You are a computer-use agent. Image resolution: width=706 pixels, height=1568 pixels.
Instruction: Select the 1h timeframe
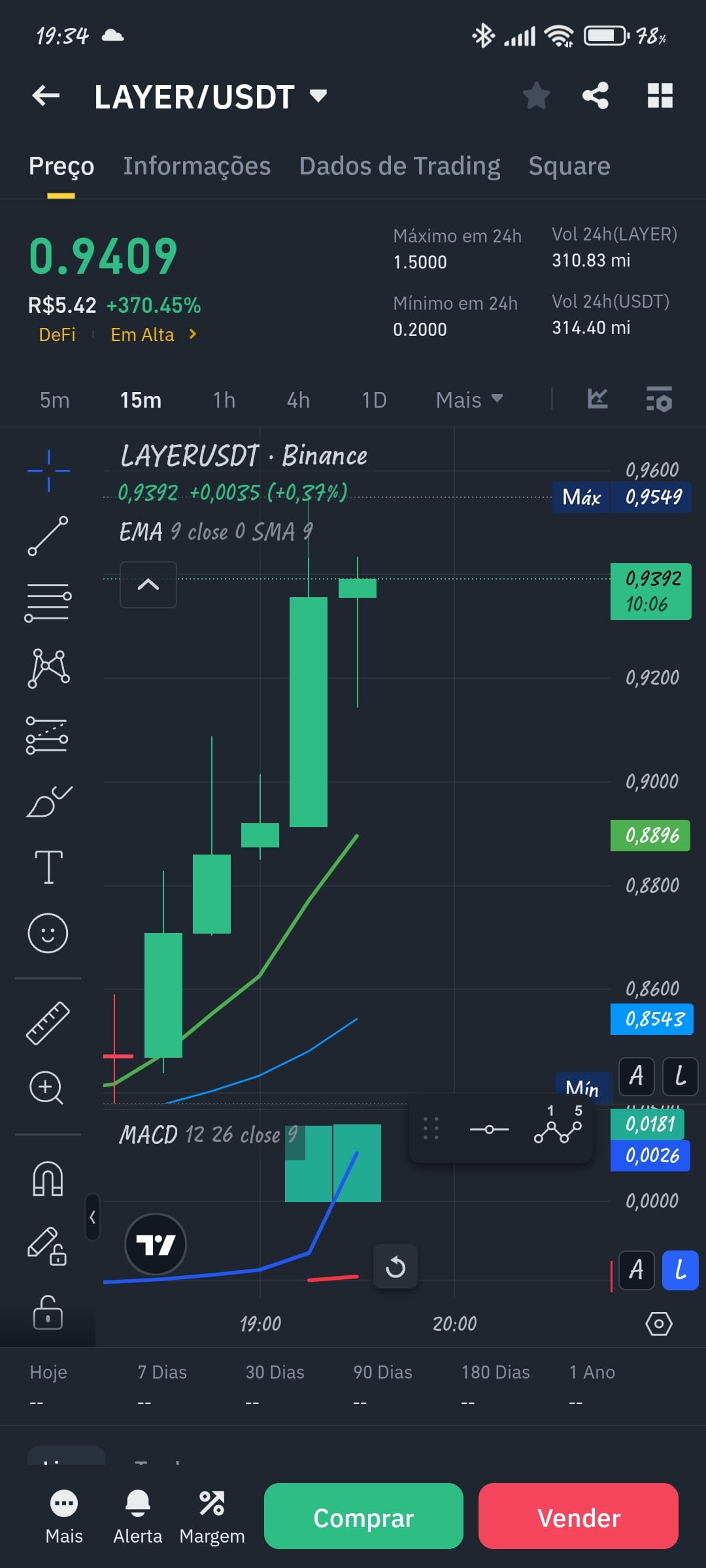click(x=224, y=400)
